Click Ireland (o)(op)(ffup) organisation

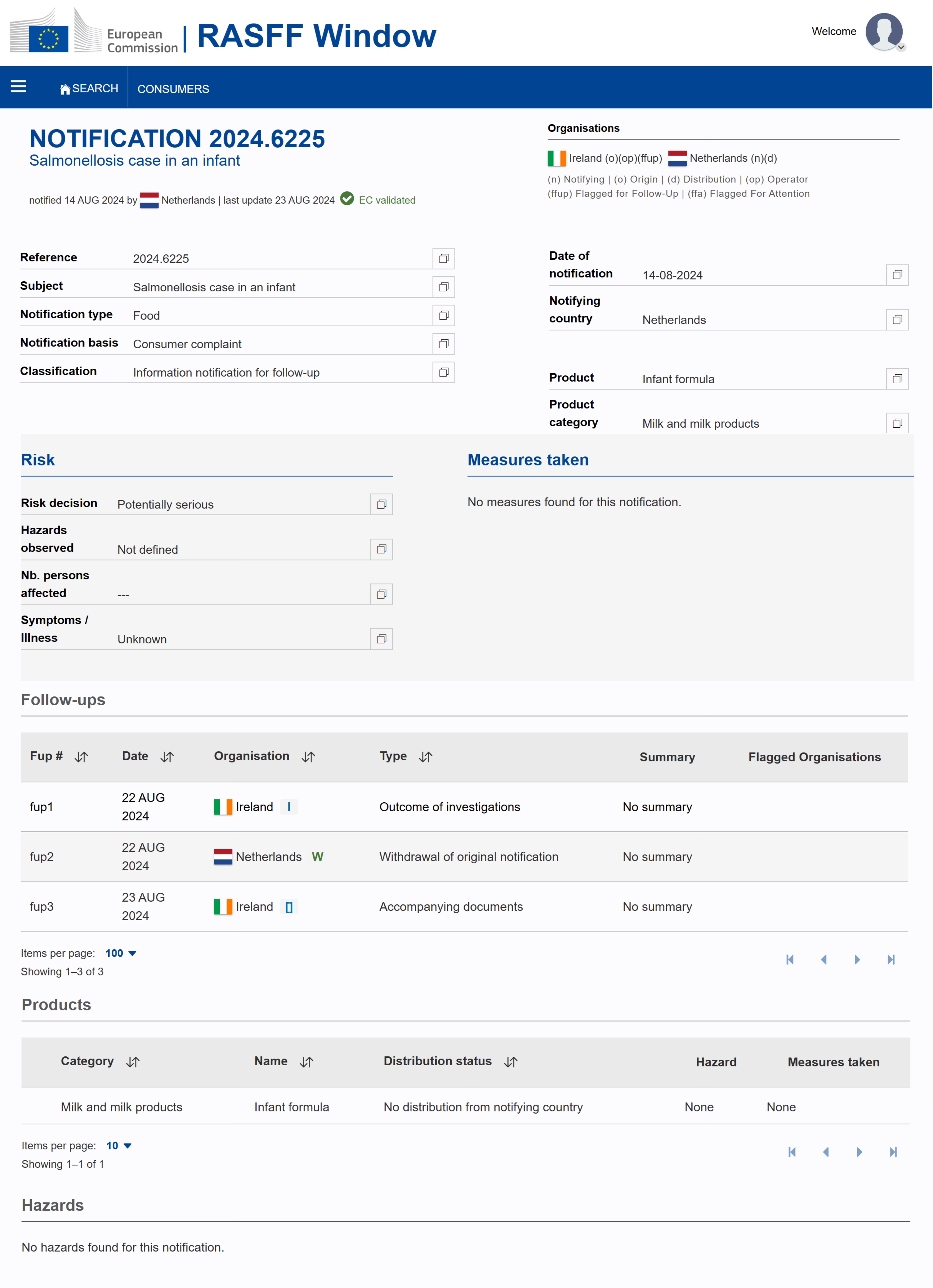click(x=605, y=159)
